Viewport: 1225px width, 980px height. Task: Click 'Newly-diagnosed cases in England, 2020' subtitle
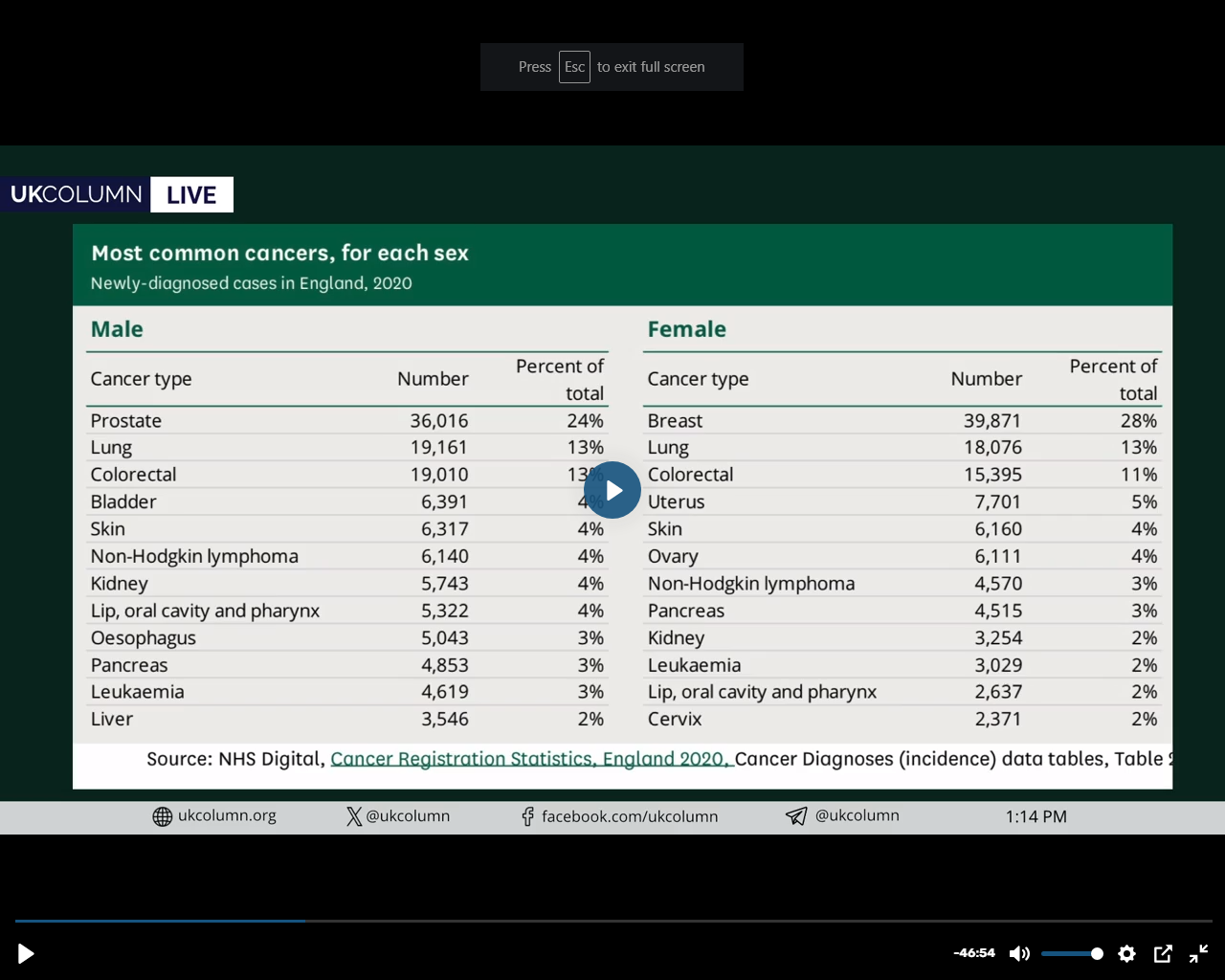pyautogui.click(x=252, y=283)
